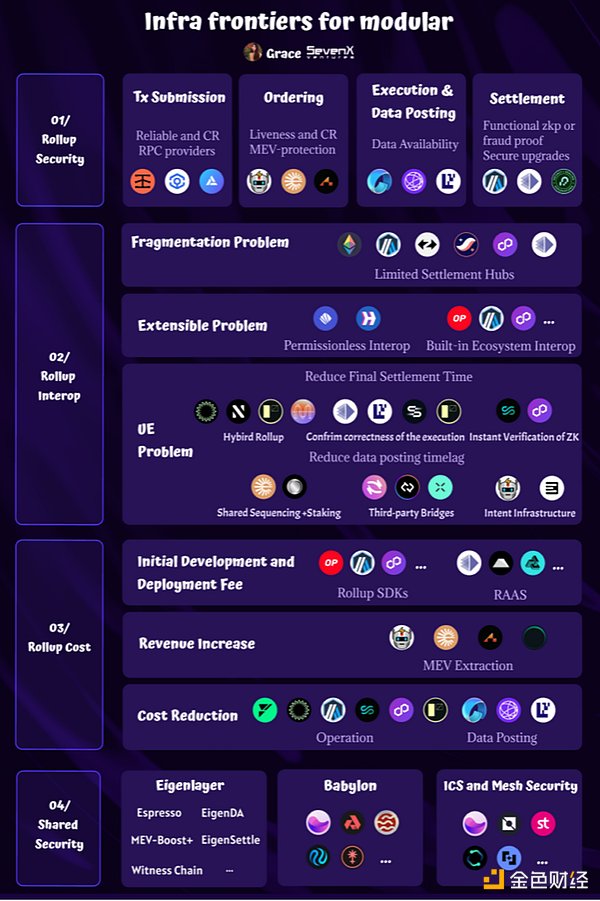Open the blue H icon above Permissionless Interop

point(368,318)
